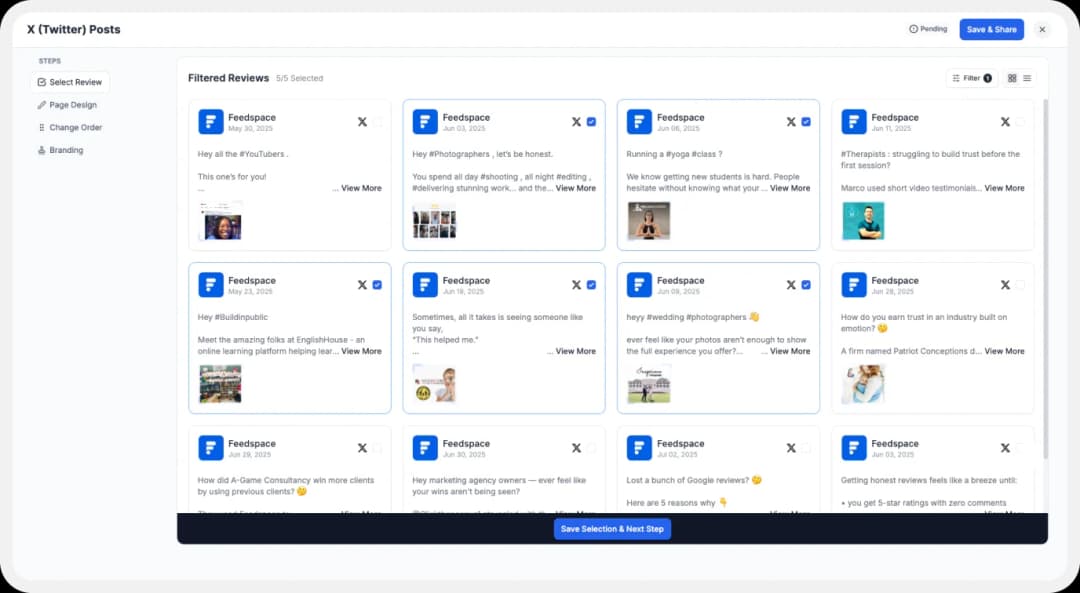Click X logo on Jun 11 Therapists card
Viewport: 1080px width, 593px height.
click(1005, 122)
